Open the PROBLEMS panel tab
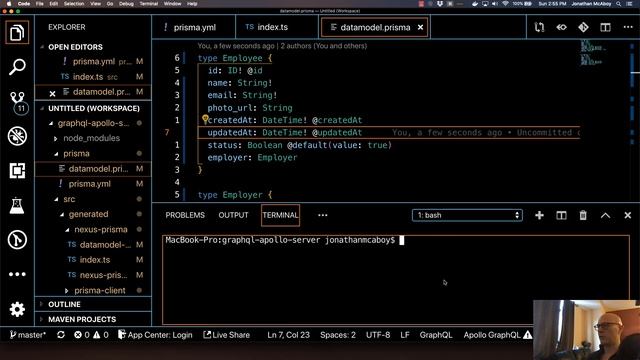640x360 pixels. click(185, 215)
